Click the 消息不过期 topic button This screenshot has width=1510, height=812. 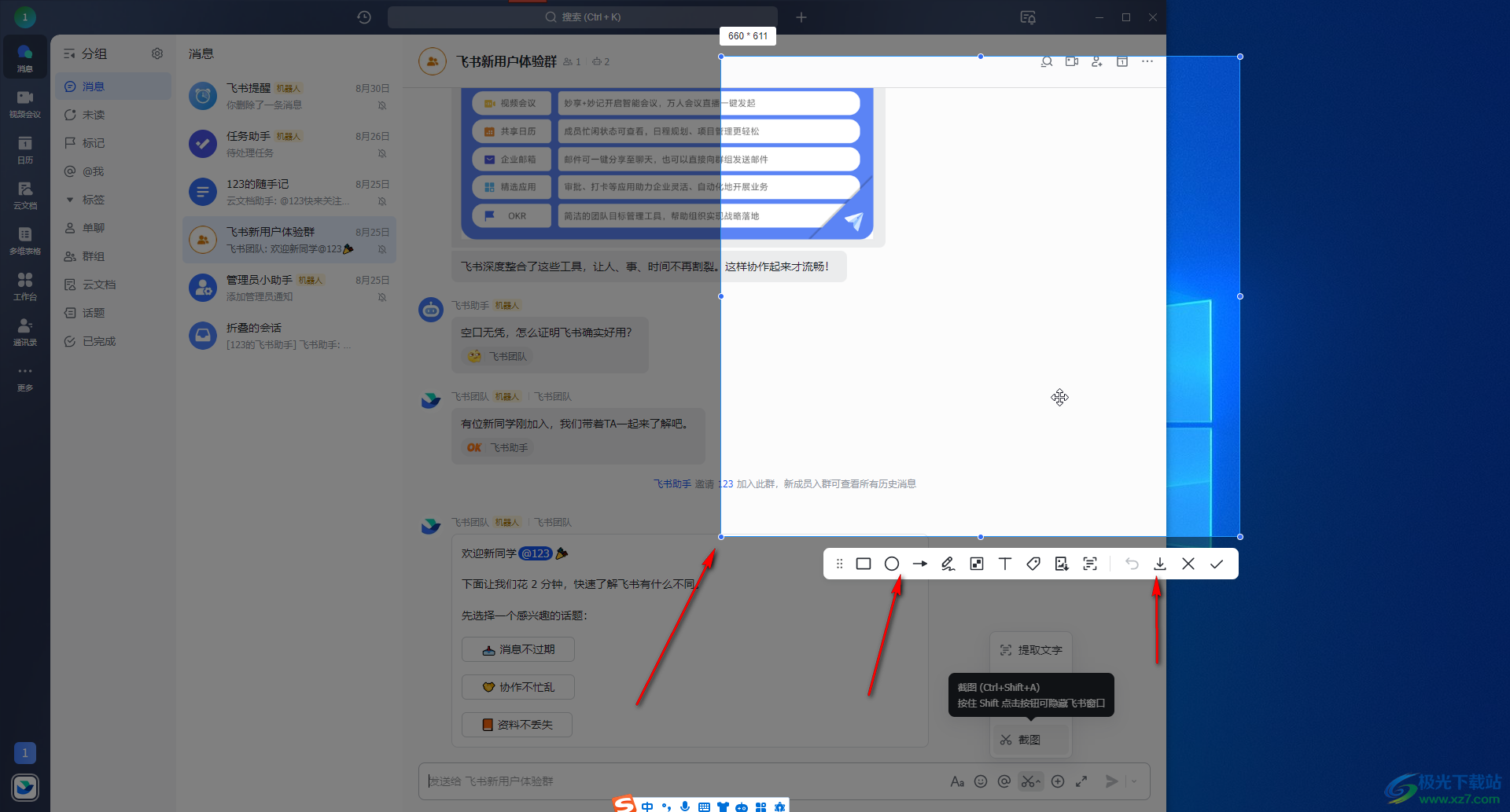pos(518,649)
